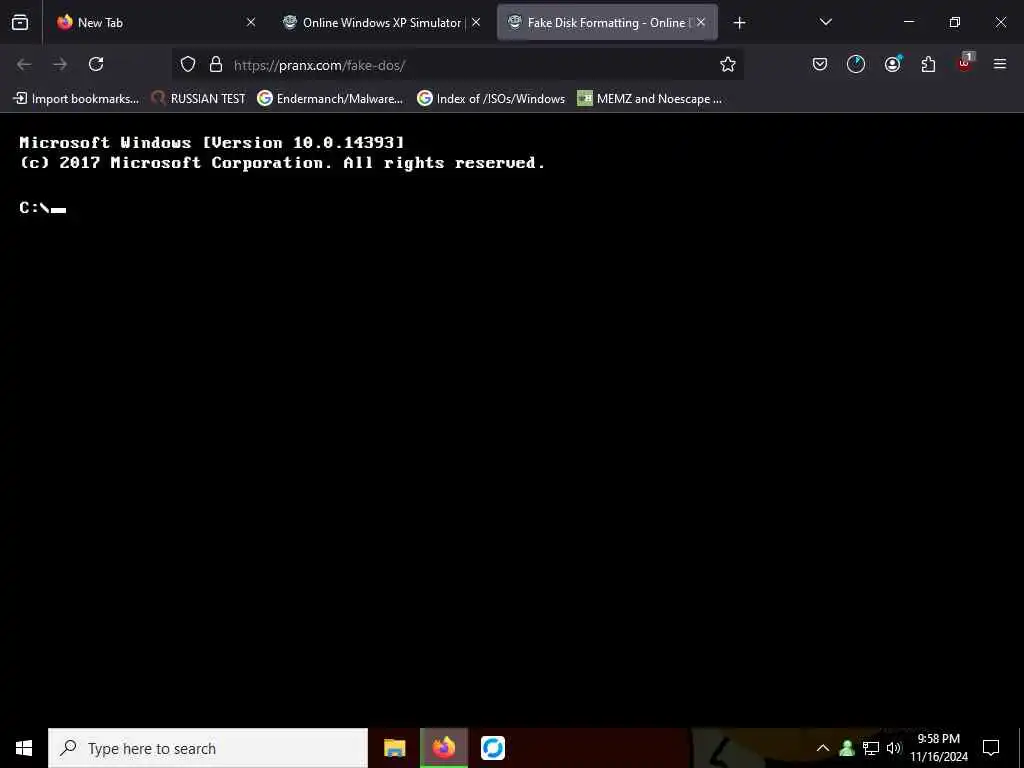Open the Firefox account menu
Screen dimensions: 1024x768
(x=892, y=64)
